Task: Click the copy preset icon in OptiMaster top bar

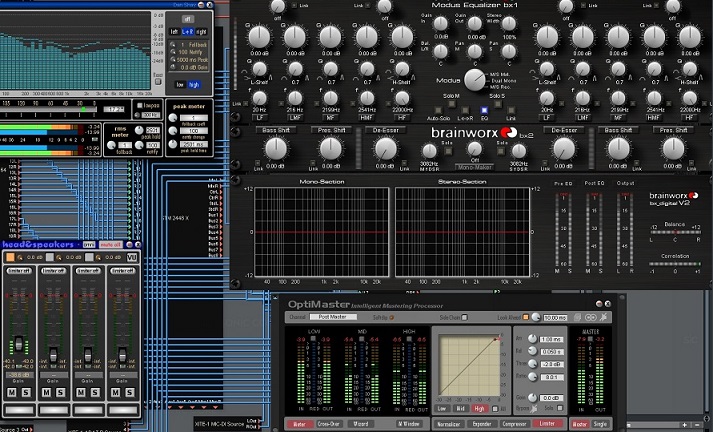Action: [x=577, y=317]
